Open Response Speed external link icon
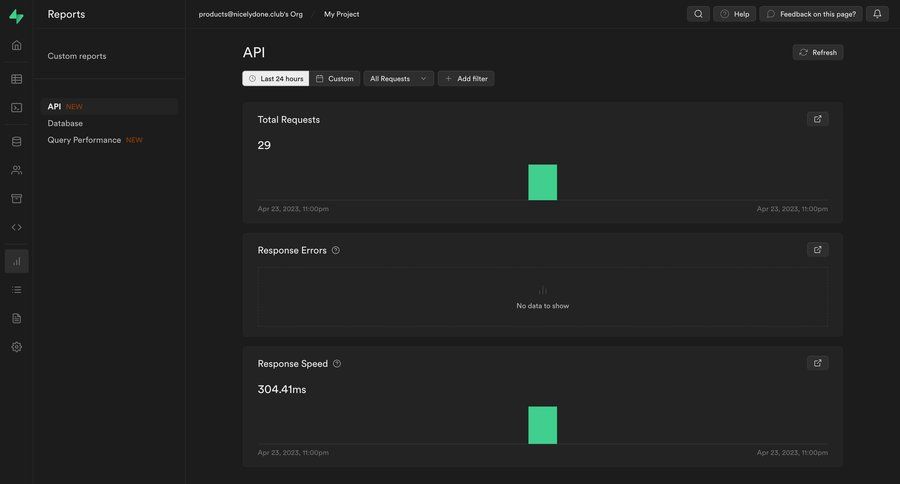The image size is (900, 484). (817, 363)
